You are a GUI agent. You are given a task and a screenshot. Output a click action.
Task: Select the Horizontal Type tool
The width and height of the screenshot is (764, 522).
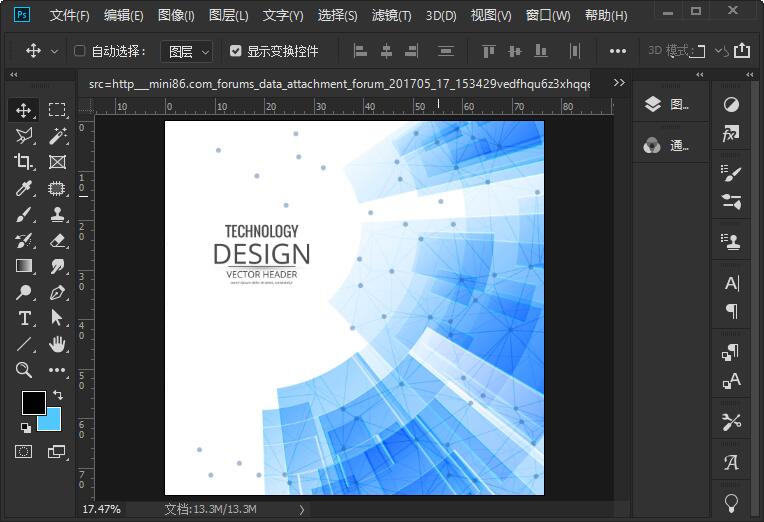click(x=23, y=318)
